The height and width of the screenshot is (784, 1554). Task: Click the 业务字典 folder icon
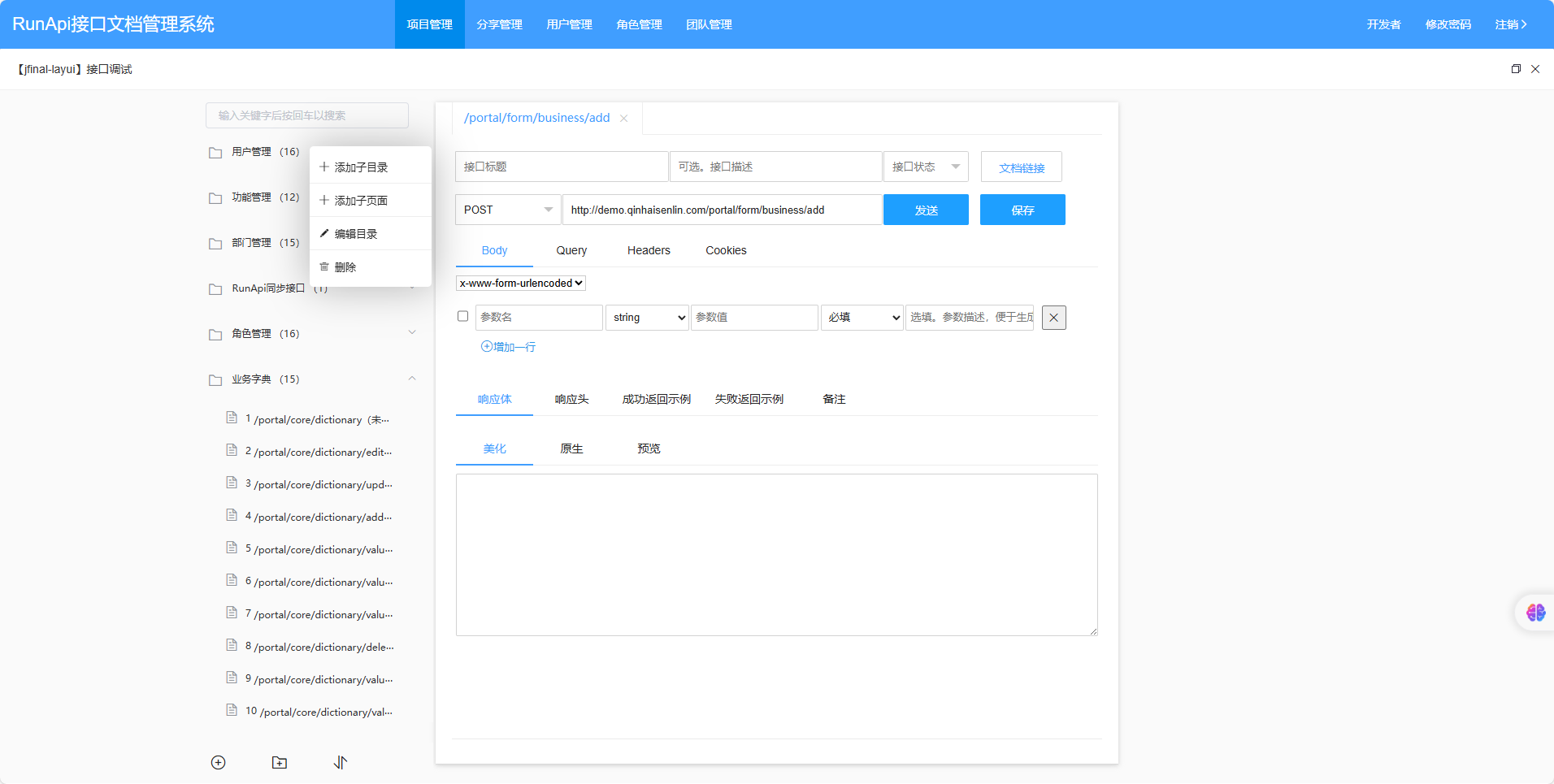pyautogui.click(x=215, y=380)
